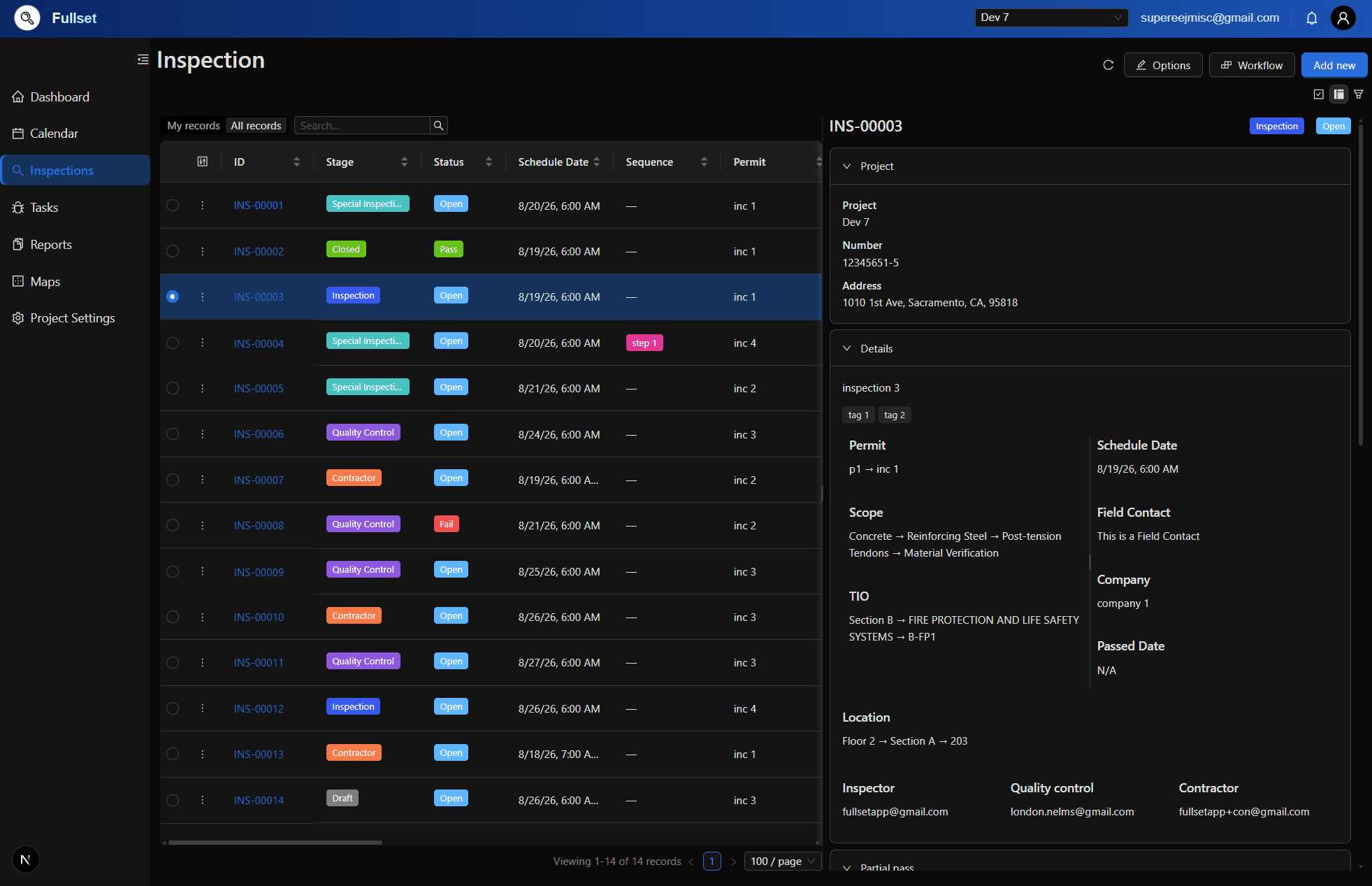Collapse the sidebar menu icon

click(x=143, y=59)
